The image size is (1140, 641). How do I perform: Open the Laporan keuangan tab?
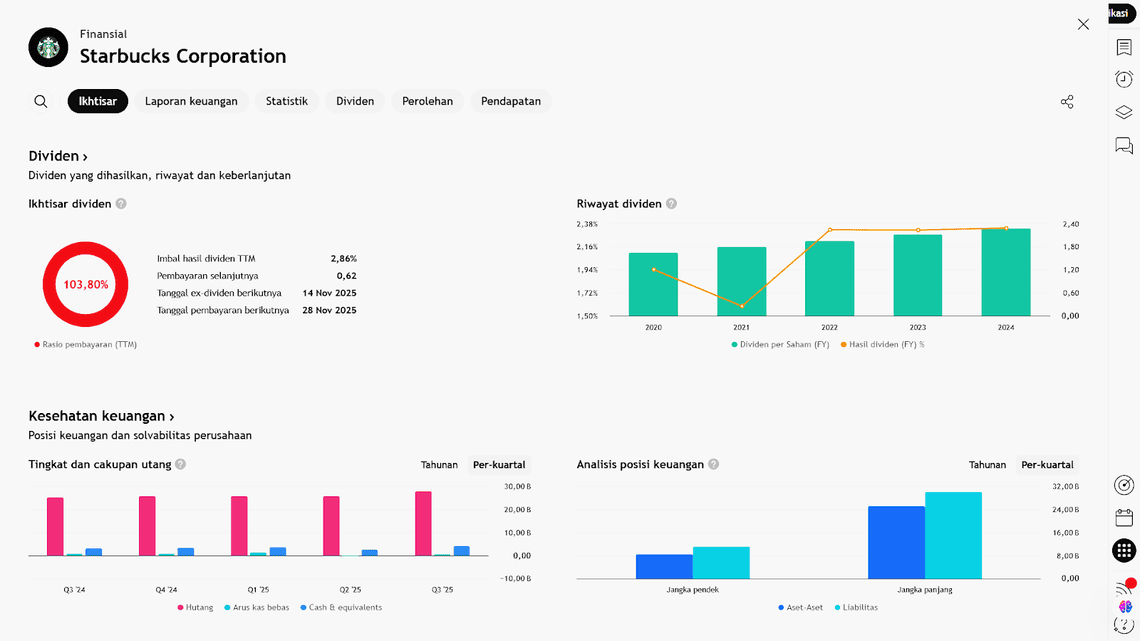(191, 101)
